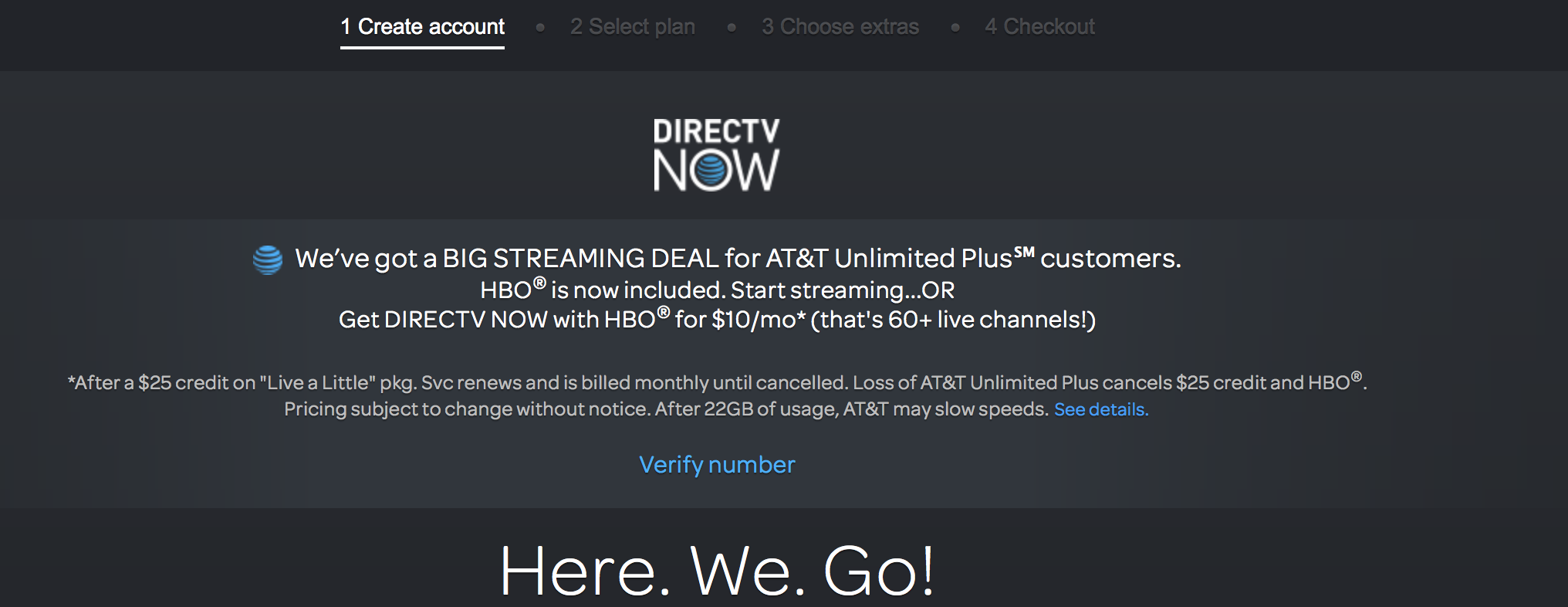
Task: Switch to the Choose extras step
Action: coord(840,27)
